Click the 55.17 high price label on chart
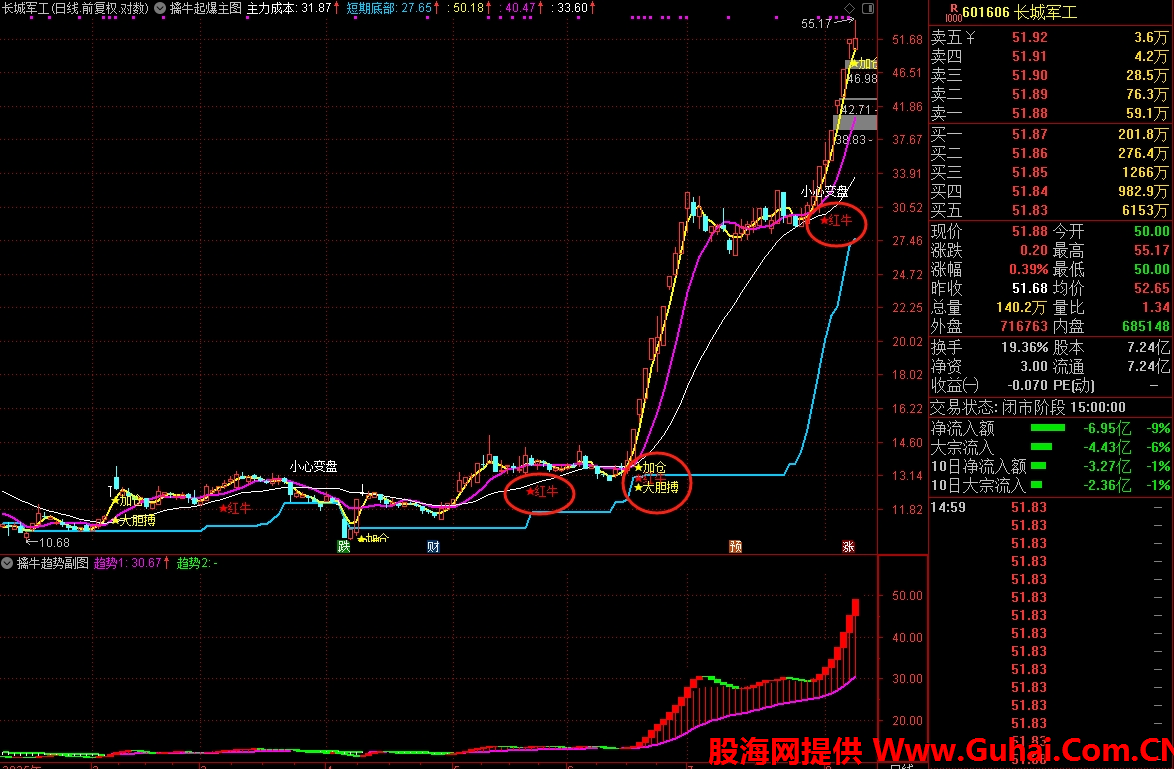Screen dimensions: 1174x769 click(x=816, y=24)
